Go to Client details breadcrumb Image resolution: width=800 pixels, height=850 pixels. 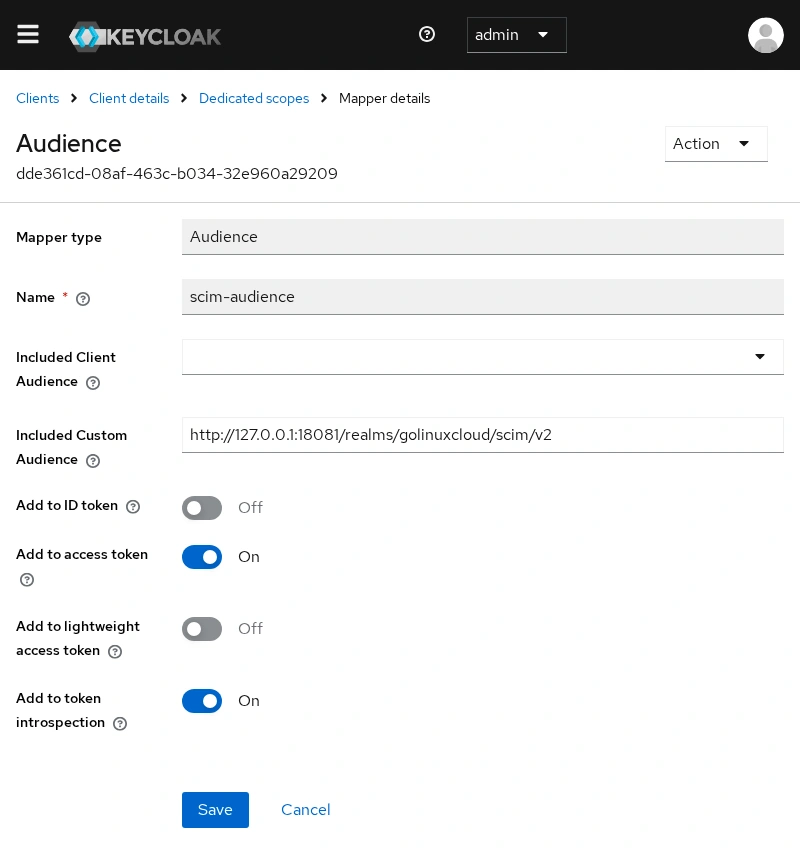129,98
